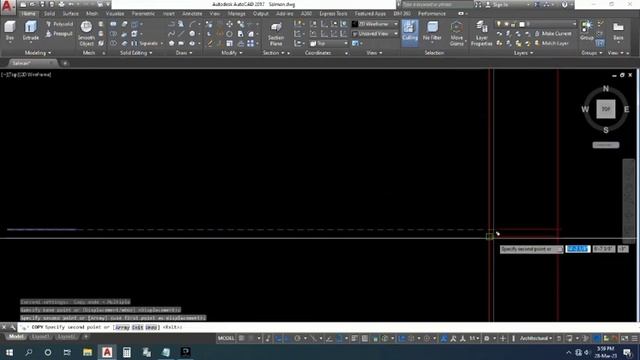This screenshot has height=360, width=640.
Task: Expand the Modify panel dropdown
Action: pos(231,53)
